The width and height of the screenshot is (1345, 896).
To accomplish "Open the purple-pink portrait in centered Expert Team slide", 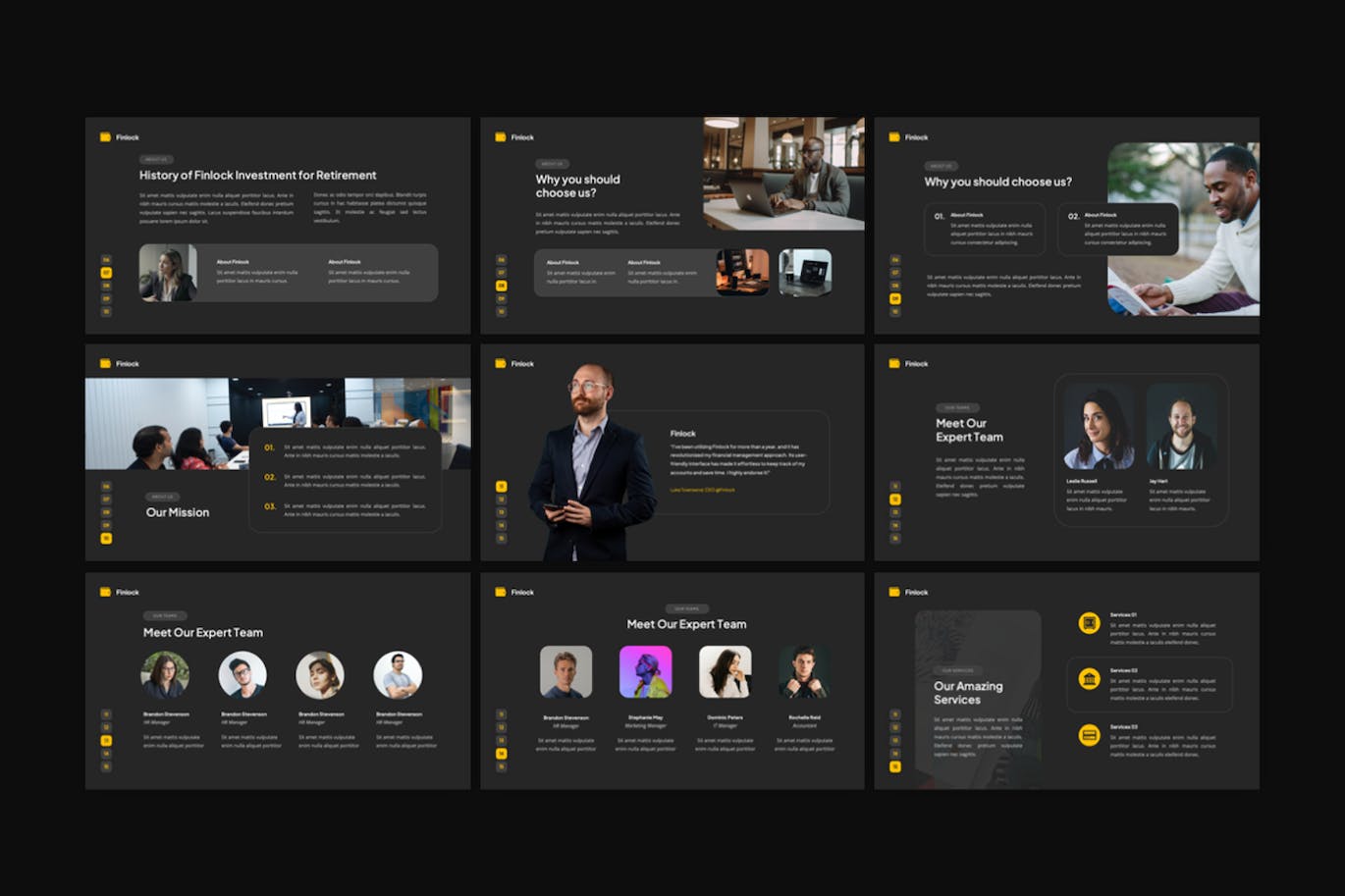I will point(645,672).
